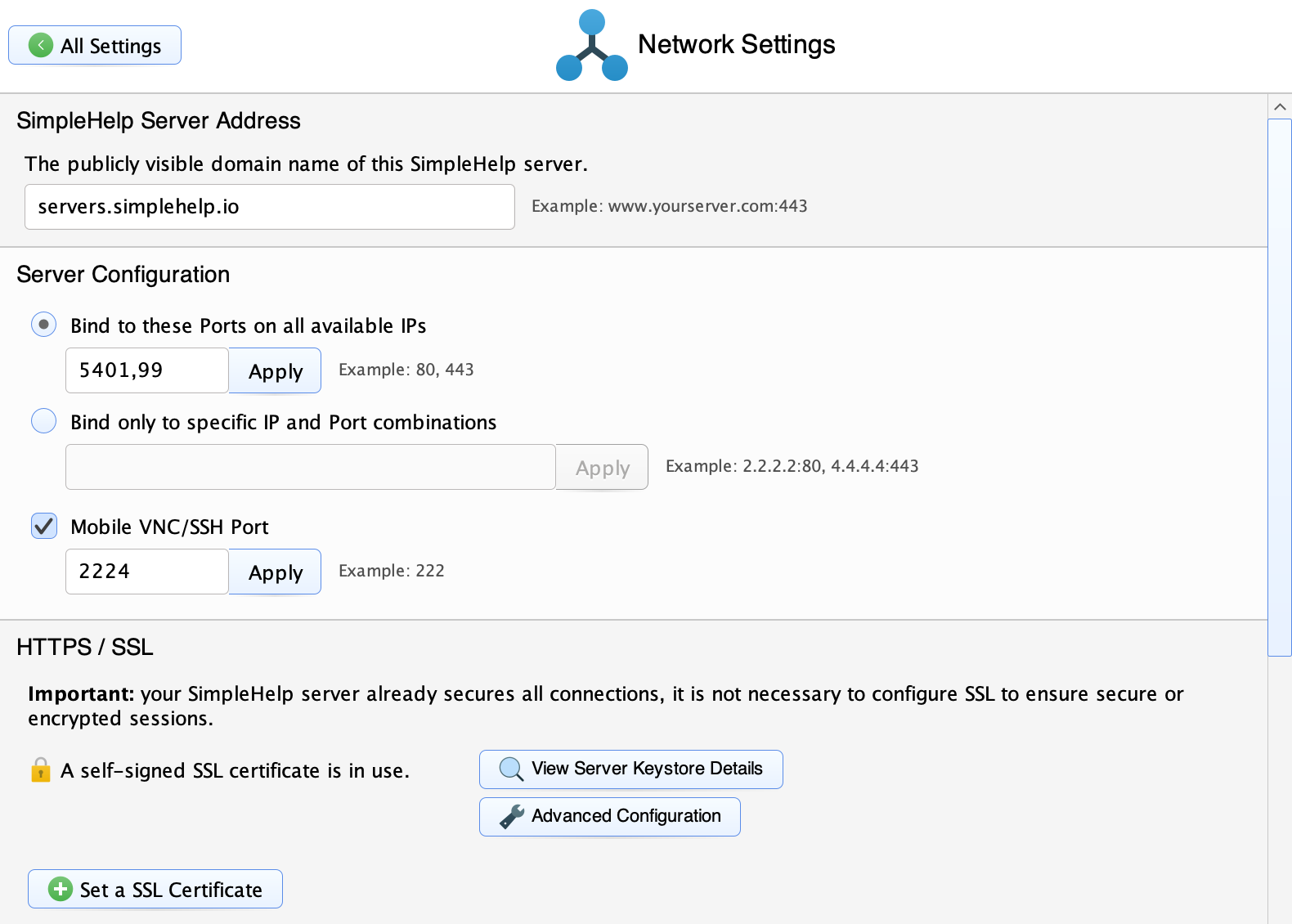The width and height of the screenshot is (1292, 924).
Task: Click the Important SSL notice paragraph
Action: coord(606,706)
